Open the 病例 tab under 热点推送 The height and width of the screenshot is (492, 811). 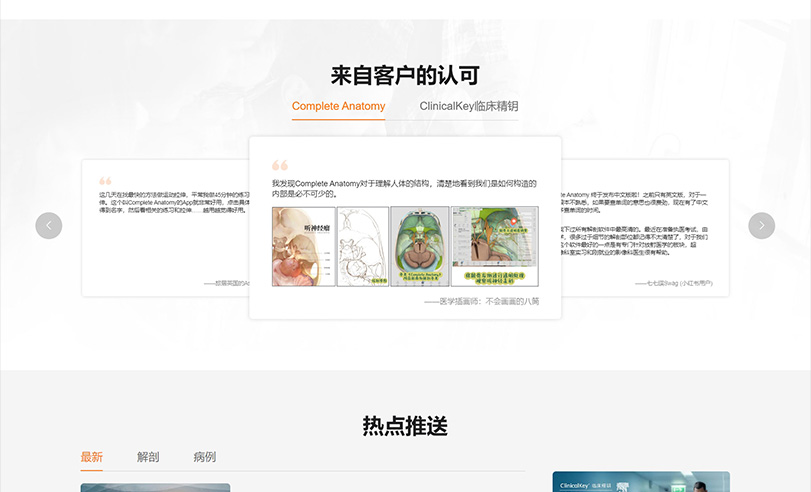pos(204,457)
